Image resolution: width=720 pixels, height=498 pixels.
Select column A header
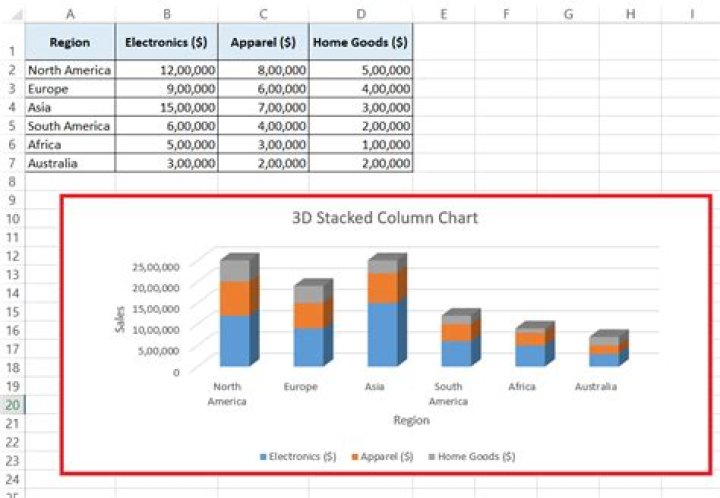click(x=70, y=14)
